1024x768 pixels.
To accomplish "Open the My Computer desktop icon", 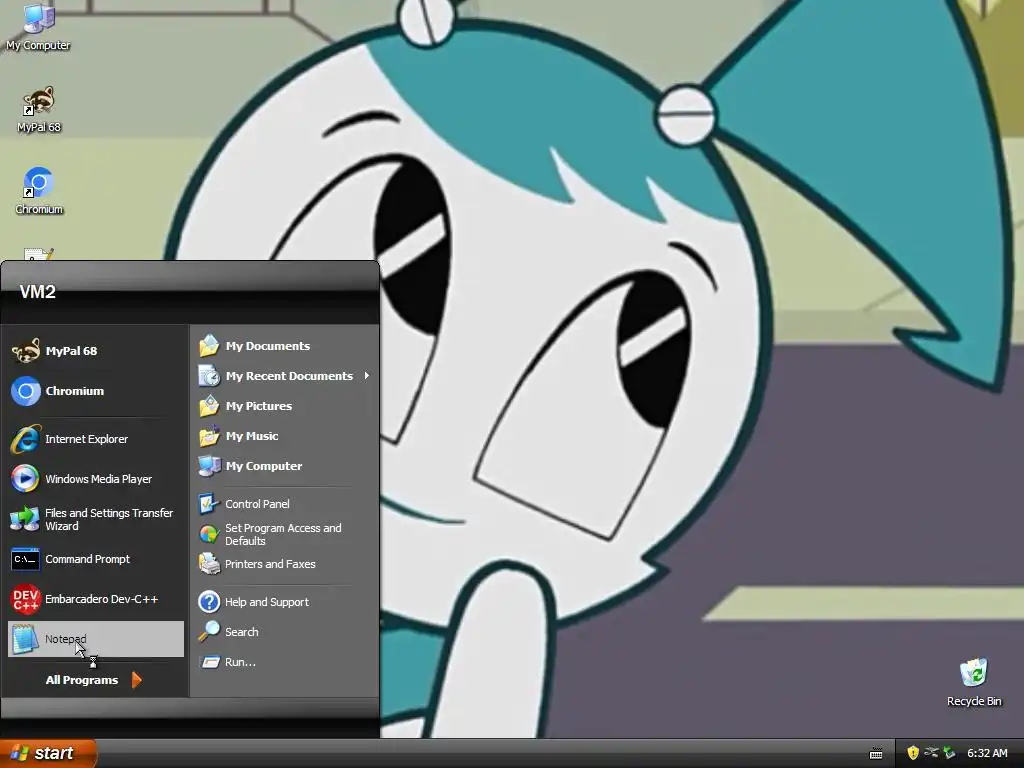I will pos(38,26).
